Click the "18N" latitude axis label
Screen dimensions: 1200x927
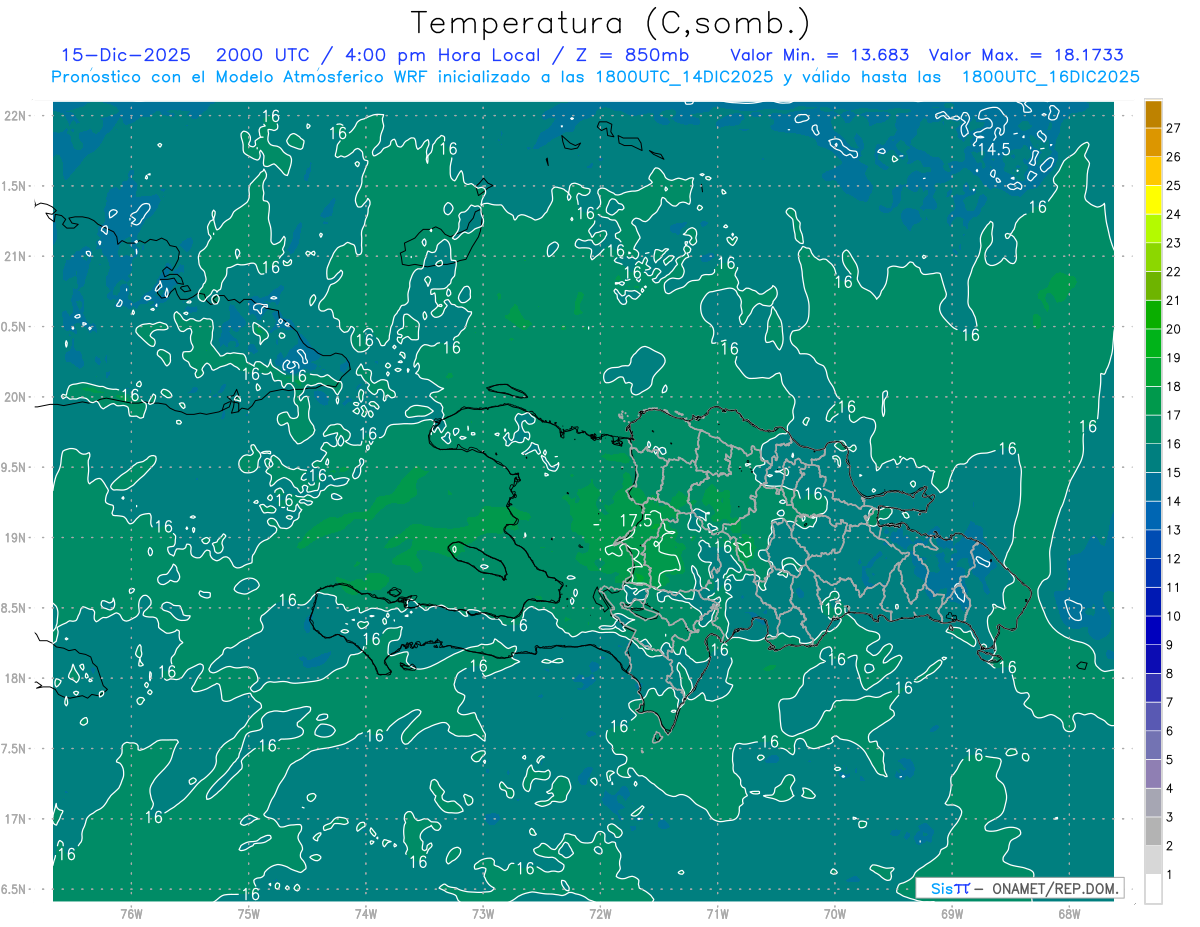17,678
